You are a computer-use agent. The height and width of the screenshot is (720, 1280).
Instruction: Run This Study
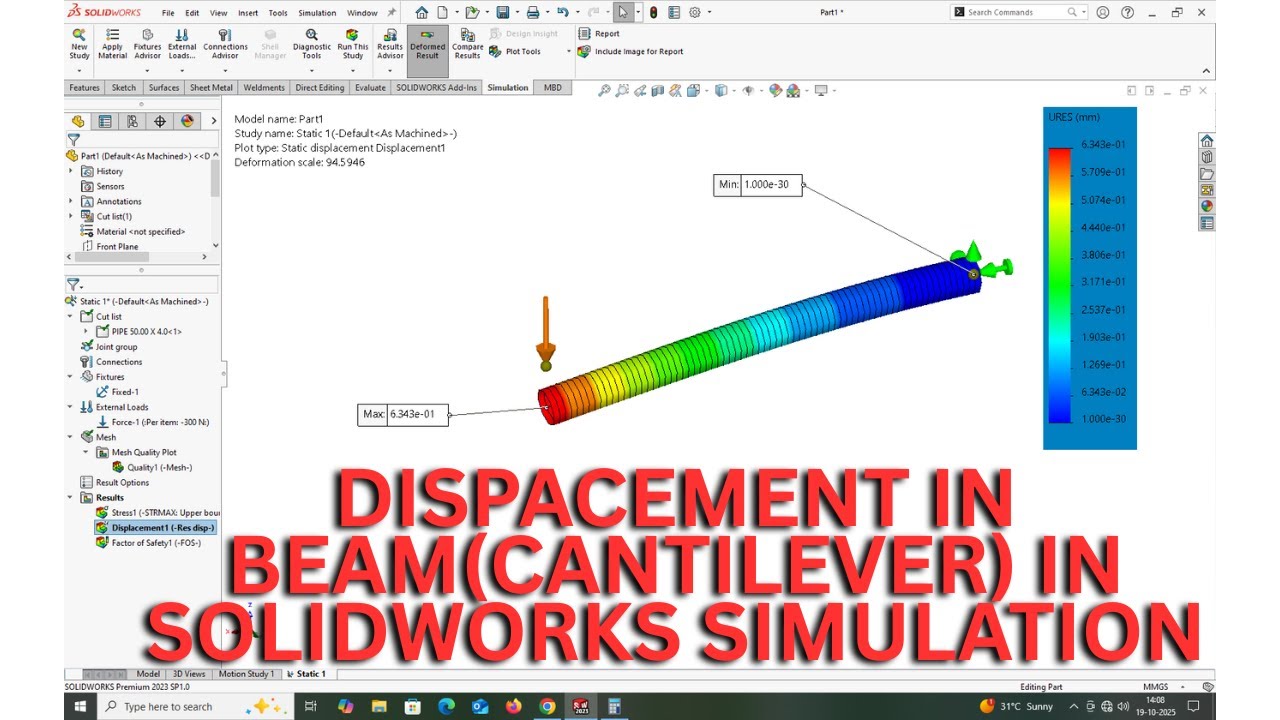point(352,44)
